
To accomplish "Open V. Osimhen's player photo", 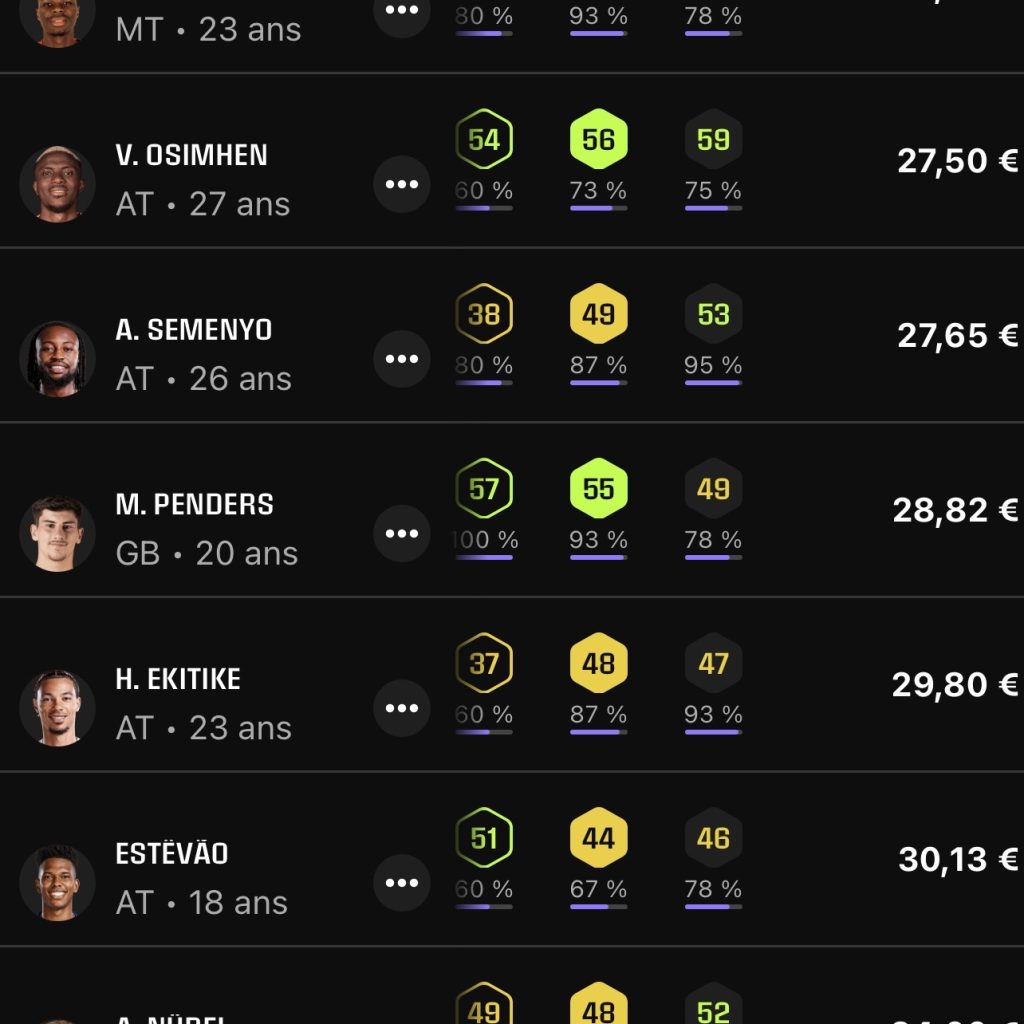I will (57, 185).
